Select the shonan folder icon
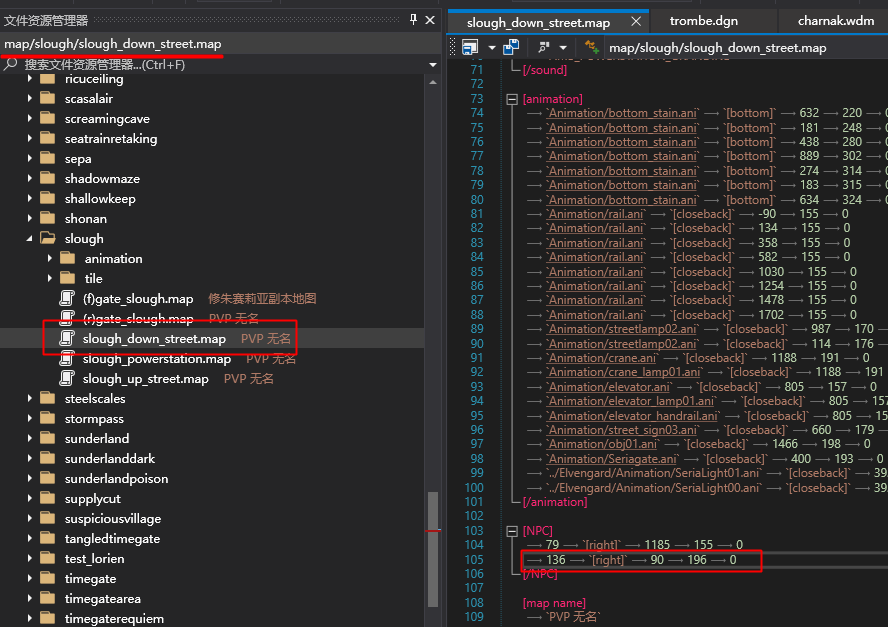This screenshot has height=627, width=888. pyautogui.click(x=48, y=218)
